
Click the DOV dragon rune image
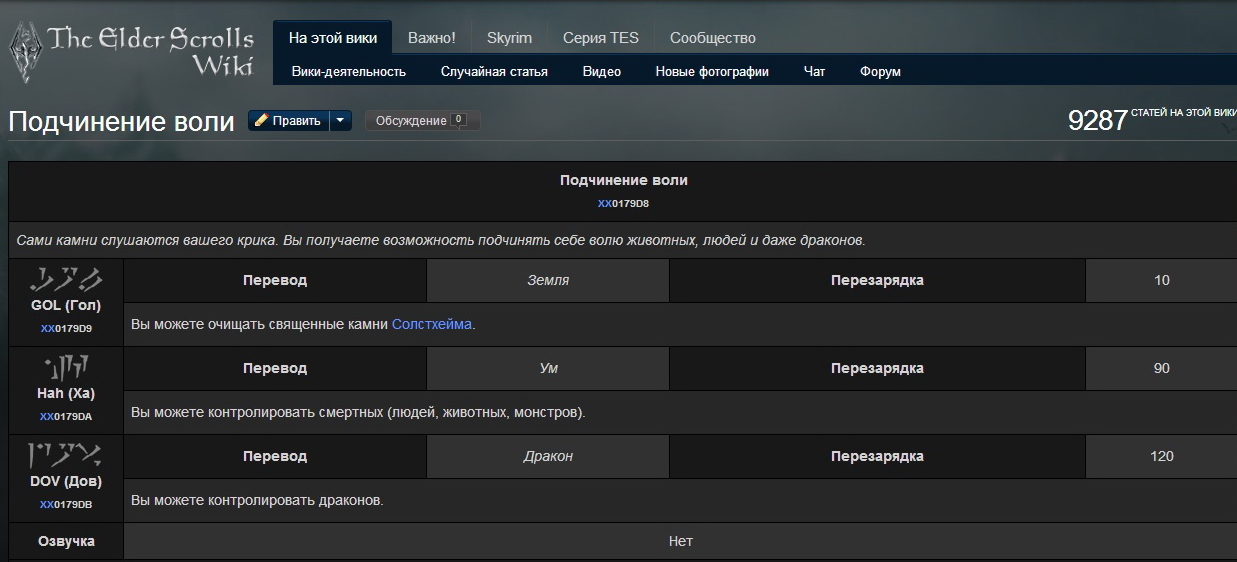[66, 455]
